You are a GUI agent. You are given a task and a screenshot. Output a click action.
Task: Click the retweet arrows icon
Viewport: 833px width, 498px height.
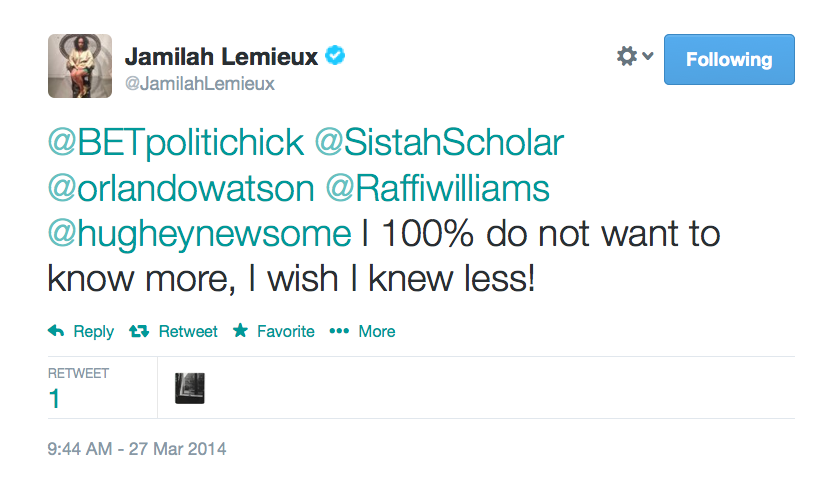[139, 331]
